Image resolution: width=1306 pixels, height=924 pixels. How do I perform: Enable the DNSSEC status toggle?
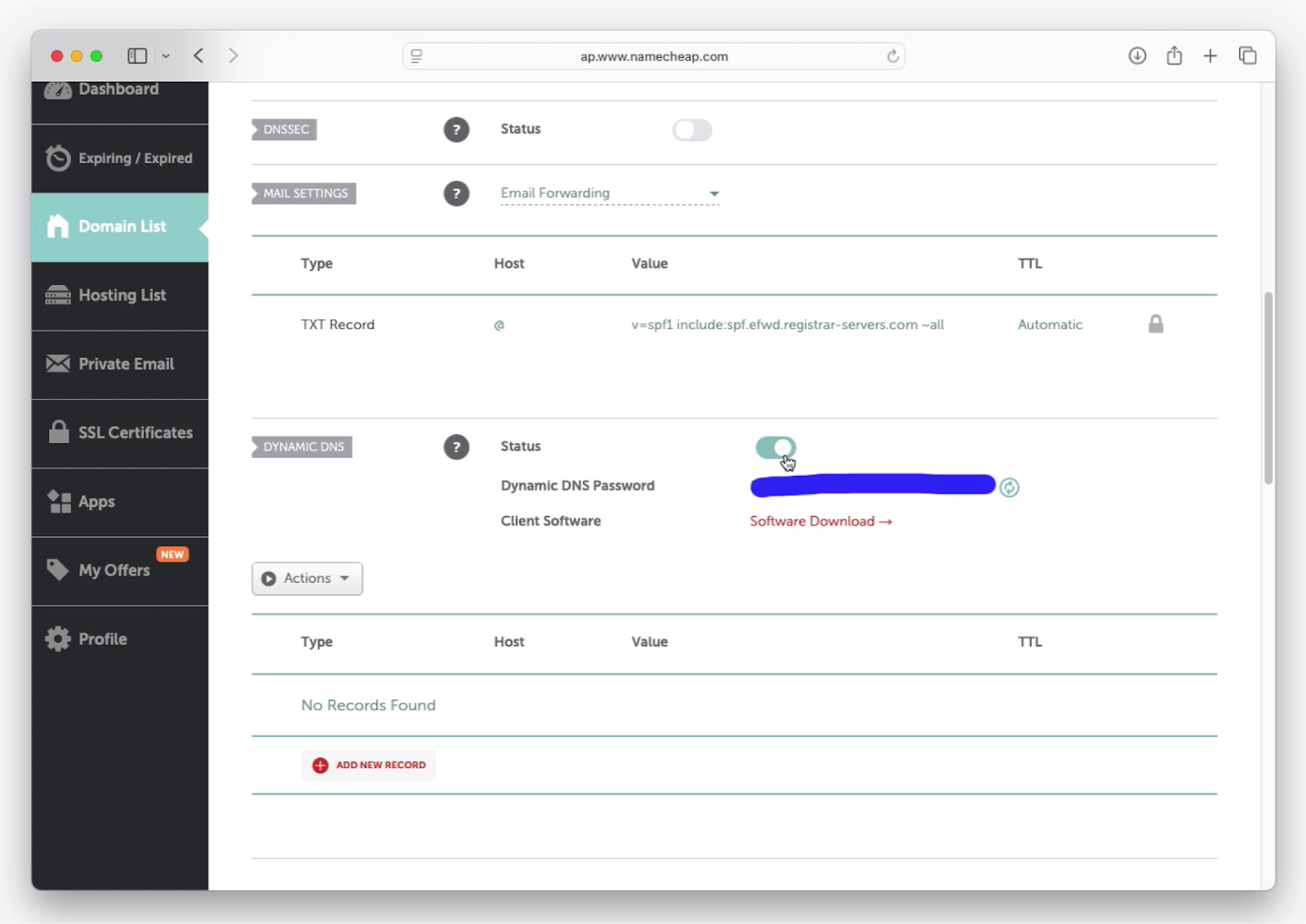click(x=692, y=130)
